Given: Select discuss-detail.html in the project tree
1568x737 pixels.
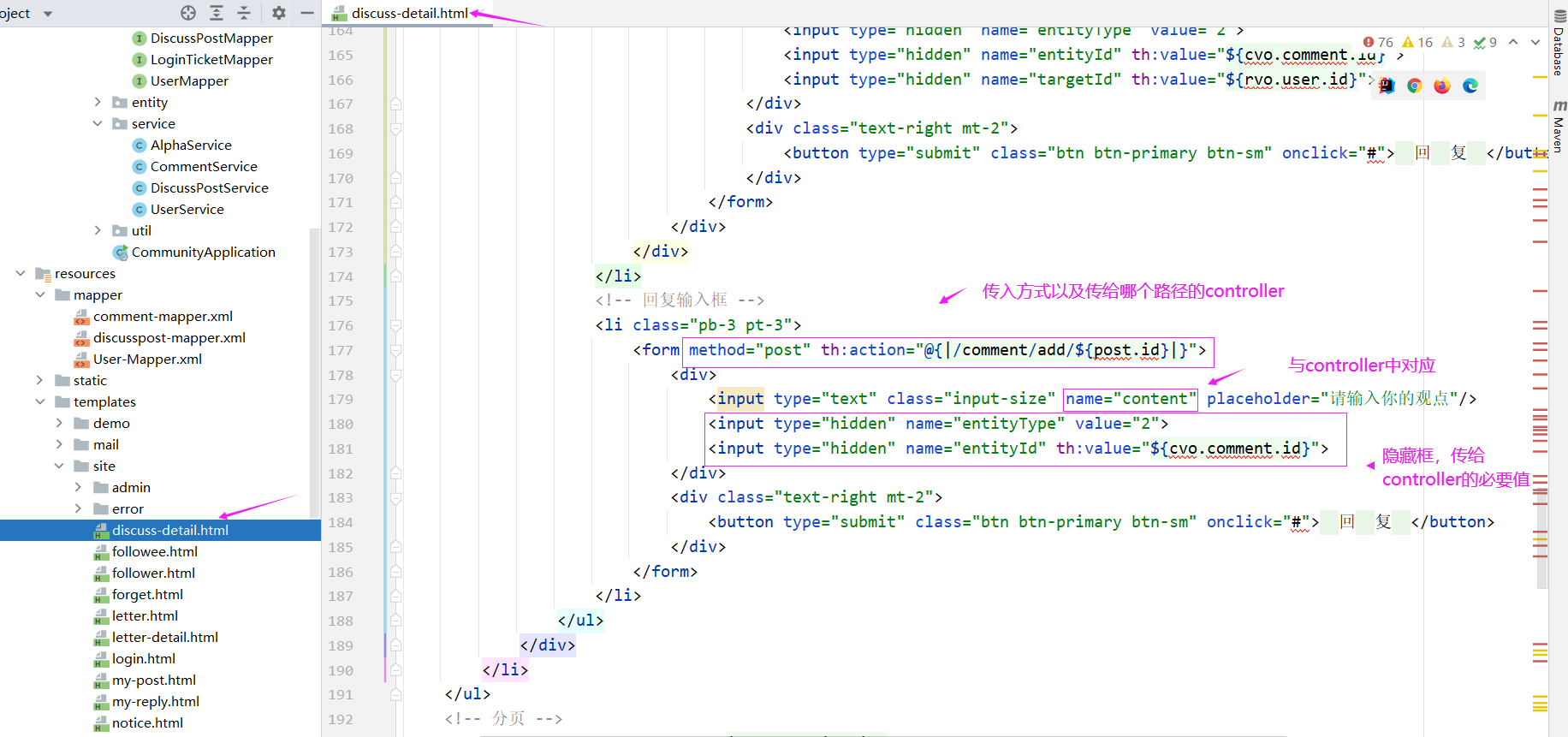Looking at the screenshot, I should 160,530.
